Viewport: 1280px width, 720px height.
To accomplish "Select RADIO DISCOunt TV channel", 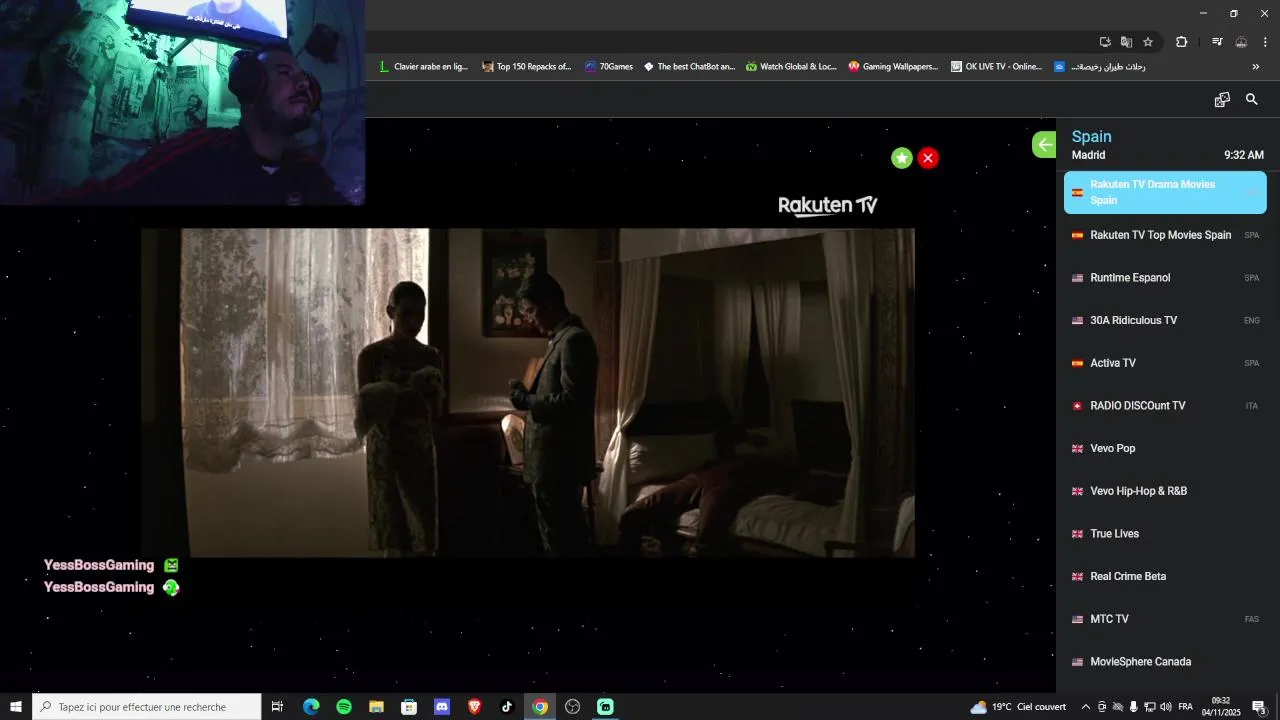I will click(x=1165, y=406).
